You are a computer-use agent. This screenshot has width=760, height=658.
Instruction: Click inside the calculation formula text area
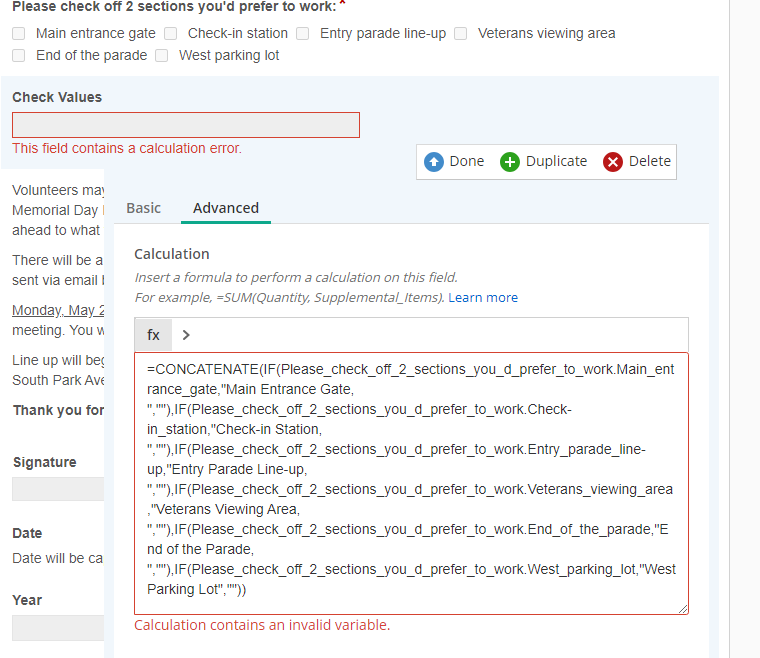coord(411,480)
